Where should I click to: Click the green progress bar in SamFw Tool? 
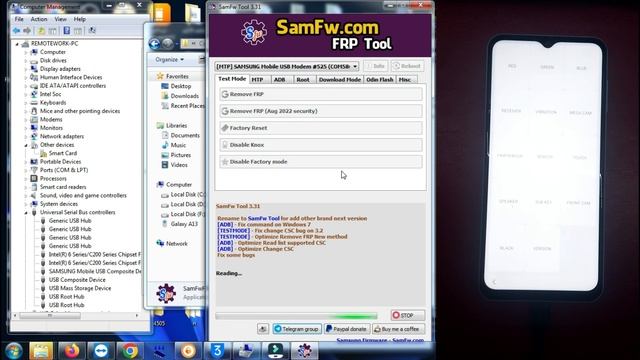(x=296, y=316)
